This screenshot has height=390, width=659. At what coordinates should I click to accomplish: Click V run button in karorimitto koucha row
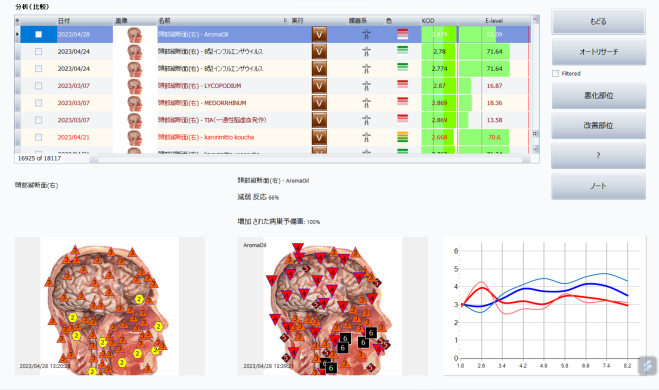pyautogui.click(x=319, y=137)
